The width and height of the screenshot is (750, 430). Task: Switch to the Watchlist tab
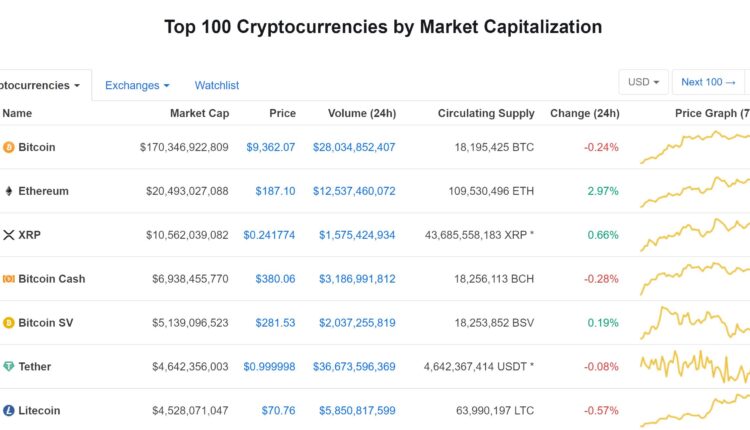pos(217,86)
